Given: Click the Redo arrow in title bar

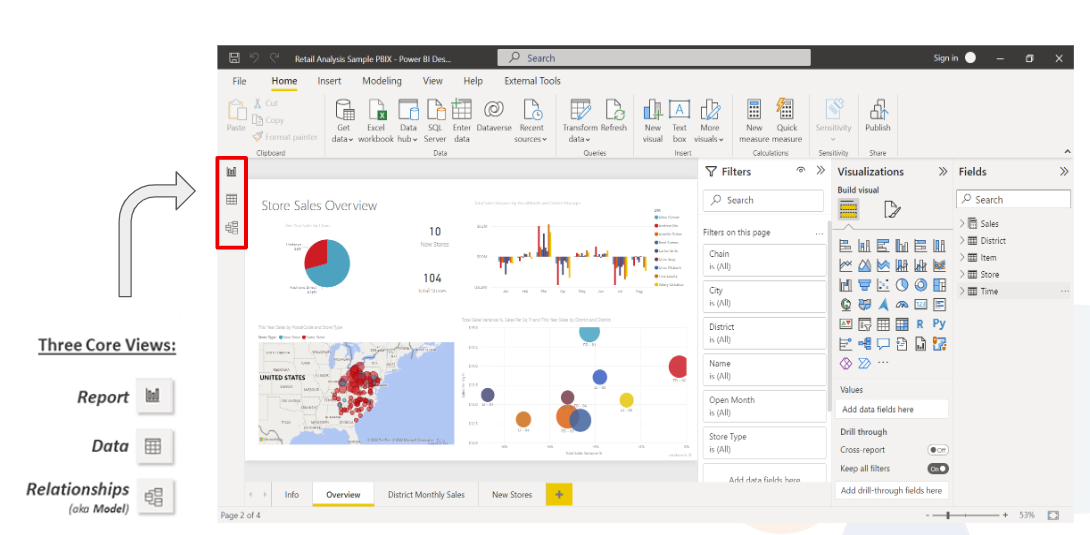Looking at the screenshot, I should 275,58.
